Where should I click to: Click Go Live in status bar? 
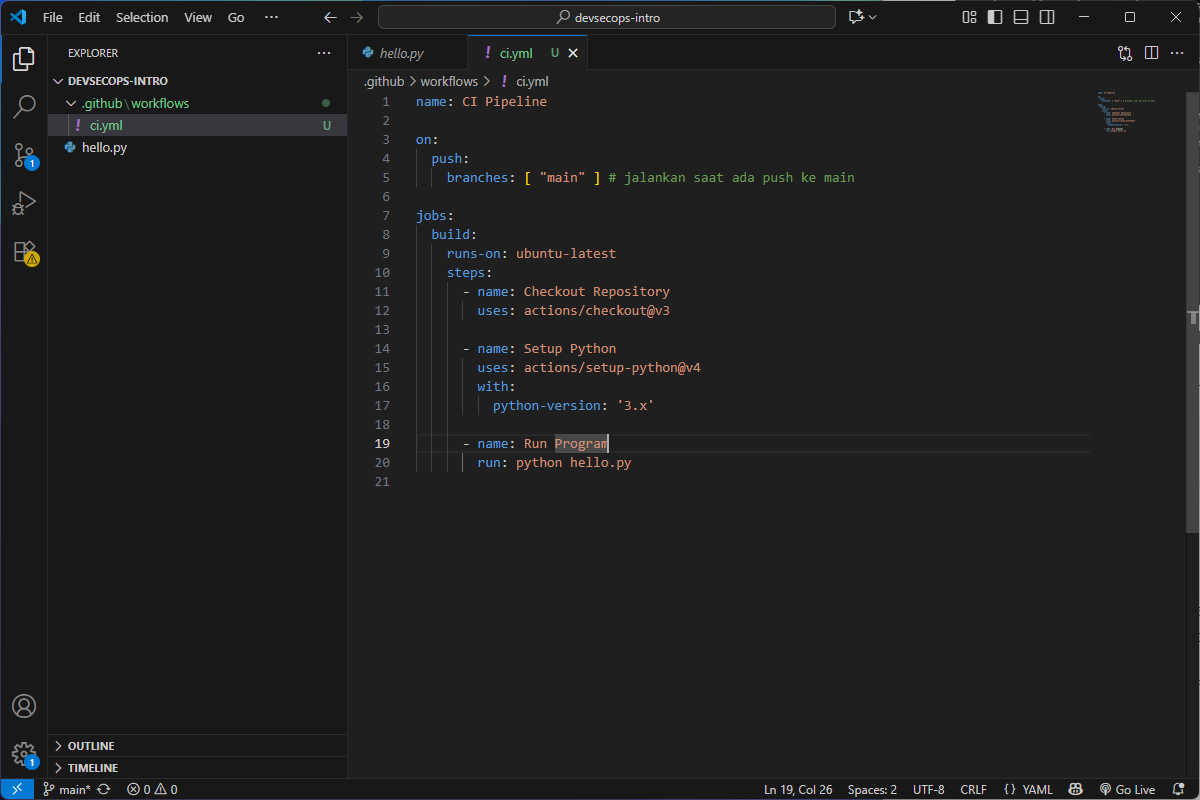pos(1127,789)
